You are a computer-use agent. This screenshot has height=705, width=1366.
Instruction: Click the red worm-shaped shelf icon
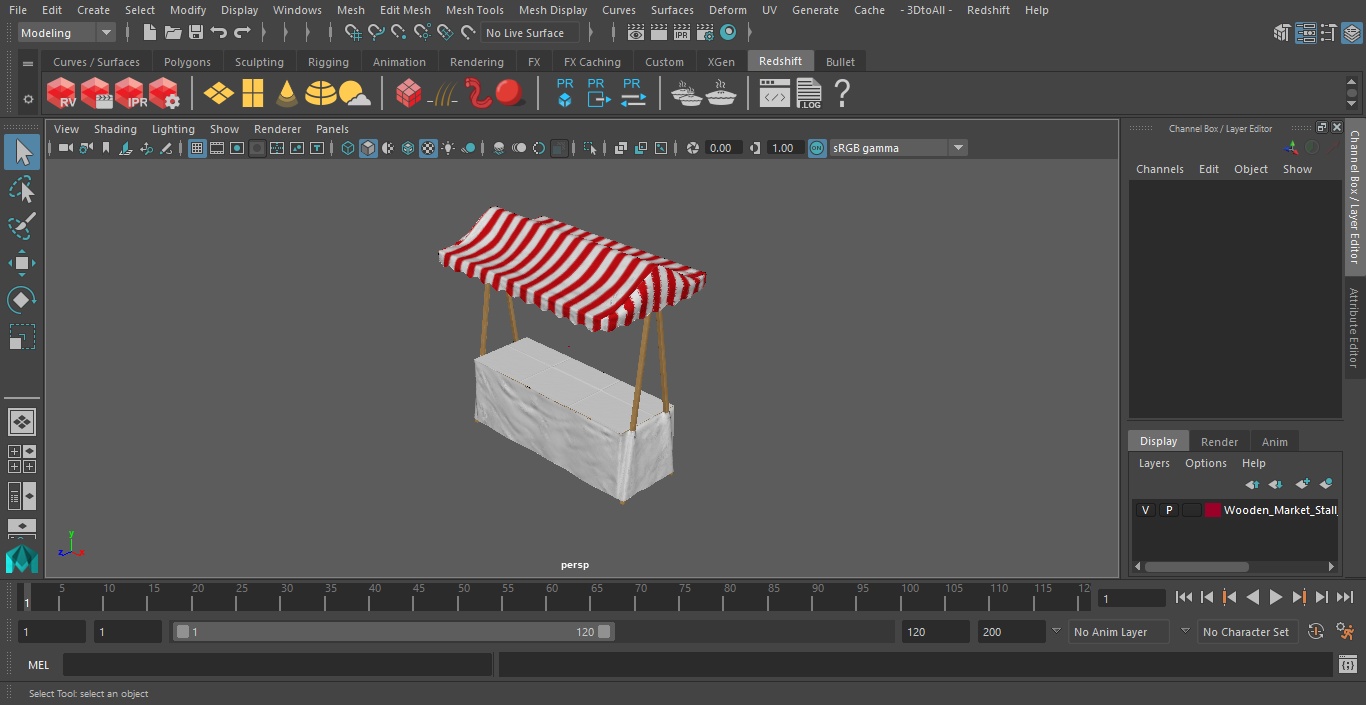tap(478, 94)
